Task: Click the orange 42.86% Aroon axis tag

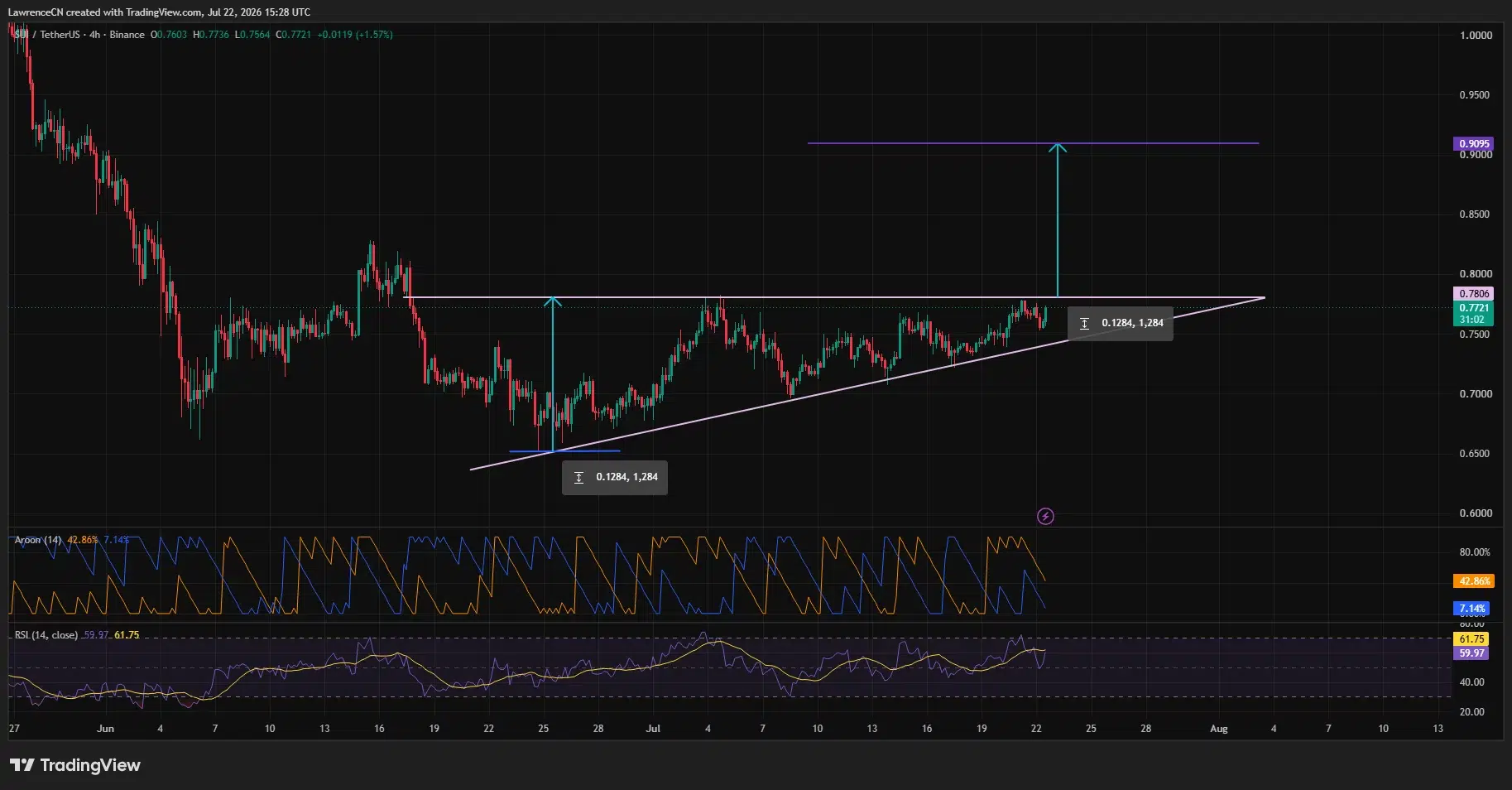Action: pyautogui.click(x=1474, y=581)
